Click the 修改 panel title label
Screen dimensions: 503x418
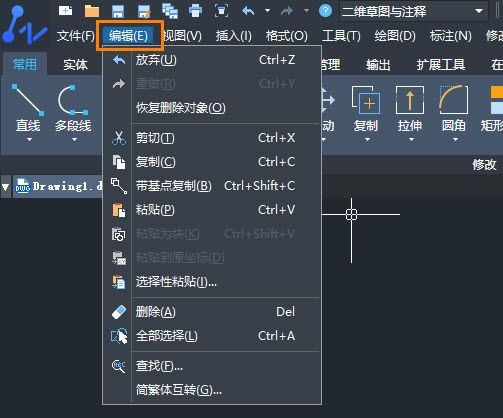point(484,164)
